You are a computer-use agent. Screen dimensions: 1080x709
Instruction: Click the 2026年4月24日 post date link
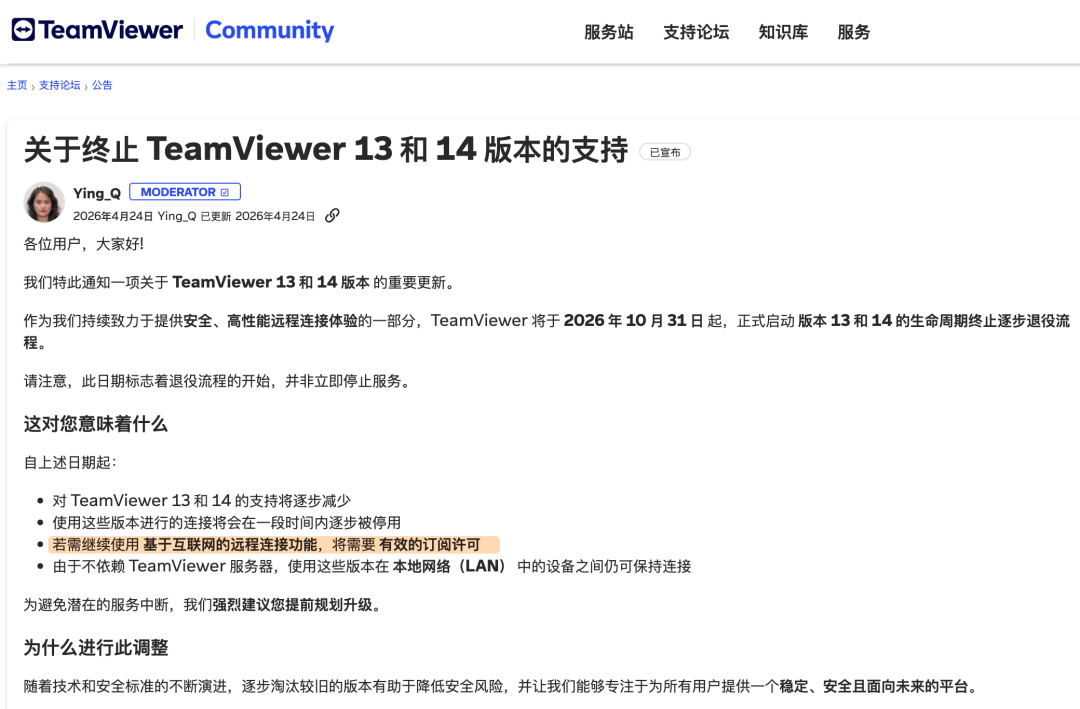113,216
